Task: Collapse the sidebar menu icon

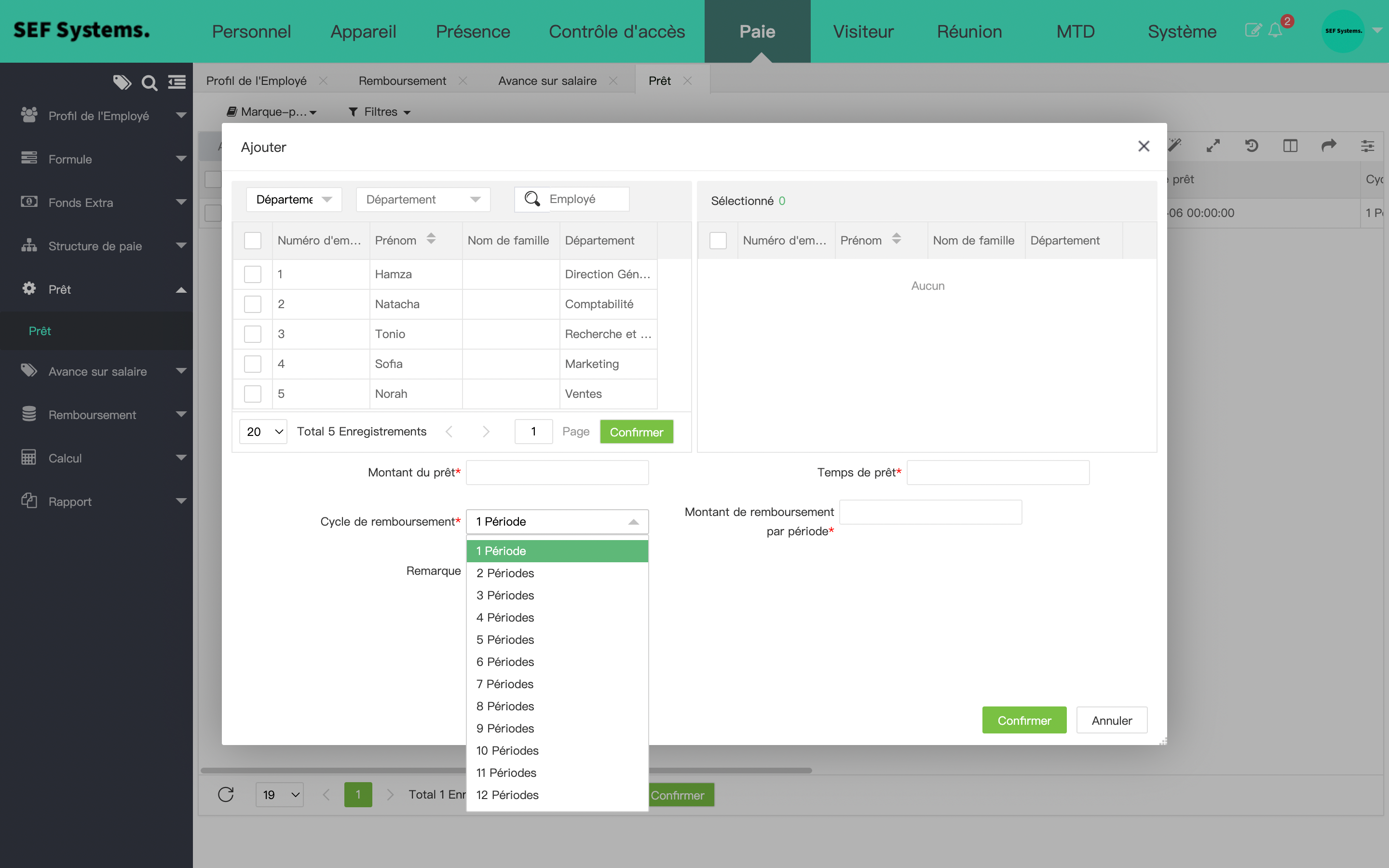Action: tap(177, 82)
